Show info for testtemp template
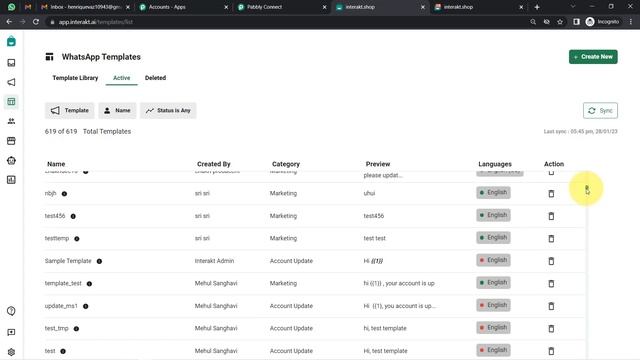Viewport: 640px width, 360px height. 77,239
